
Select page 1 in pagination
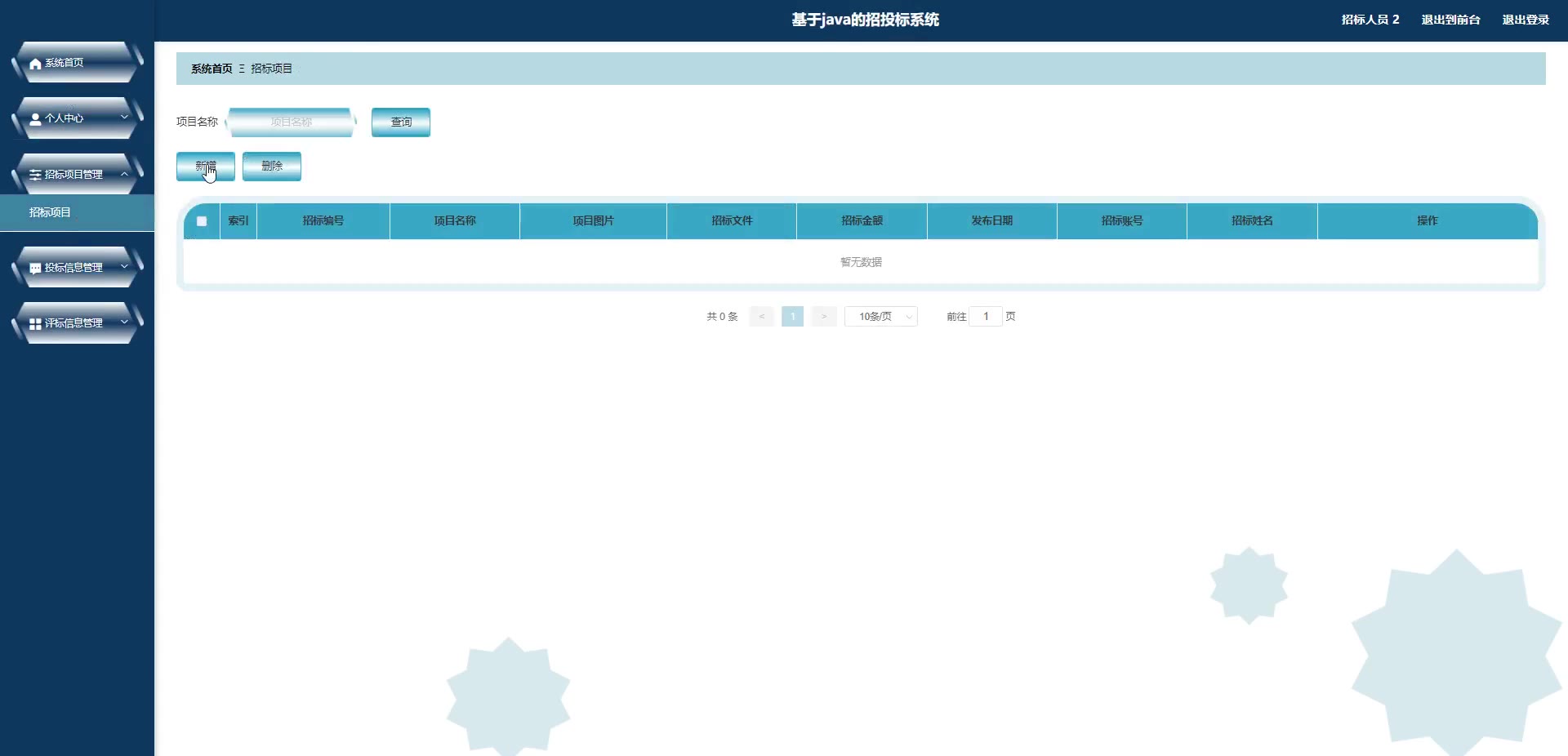click(x=792, y=317)
